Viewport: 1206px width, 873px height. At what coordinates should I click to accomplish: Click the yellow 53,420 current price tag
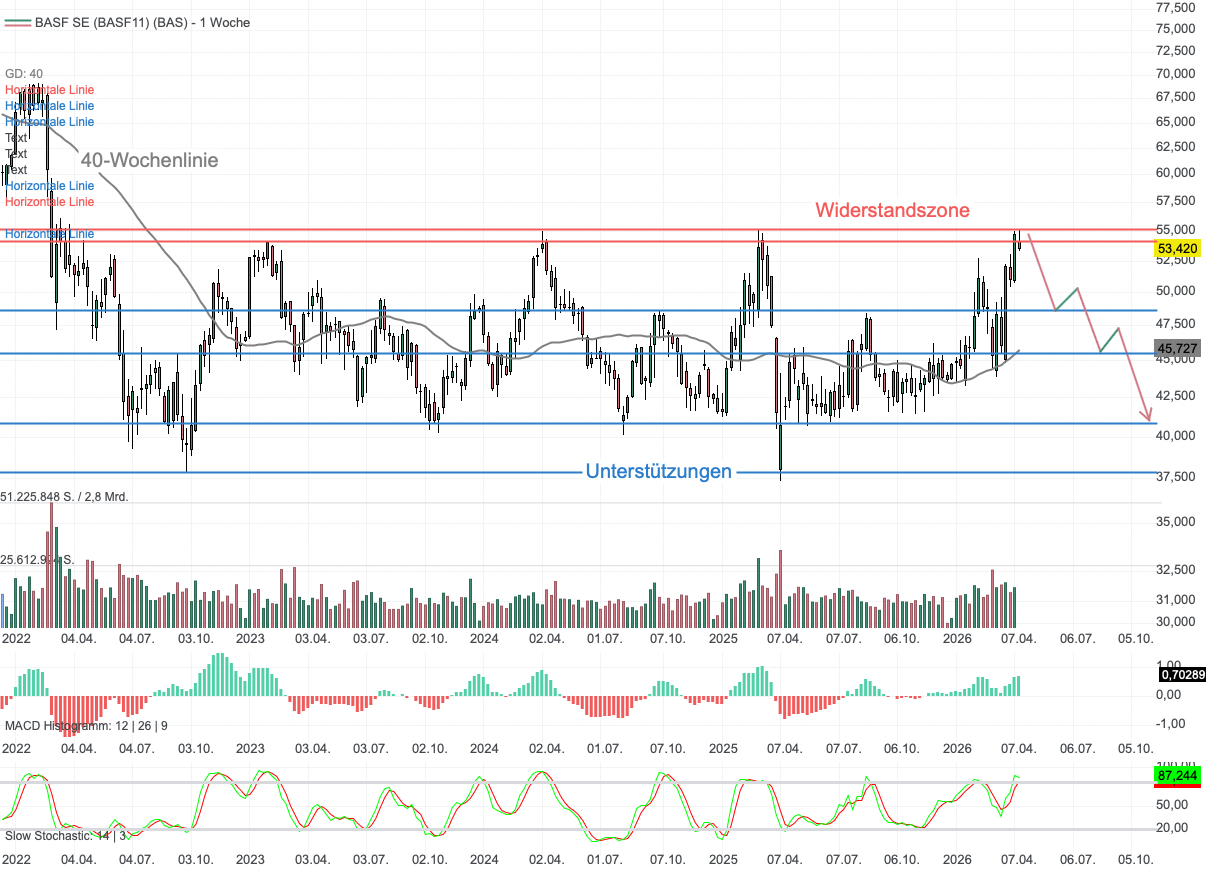tap(1177, 248)
